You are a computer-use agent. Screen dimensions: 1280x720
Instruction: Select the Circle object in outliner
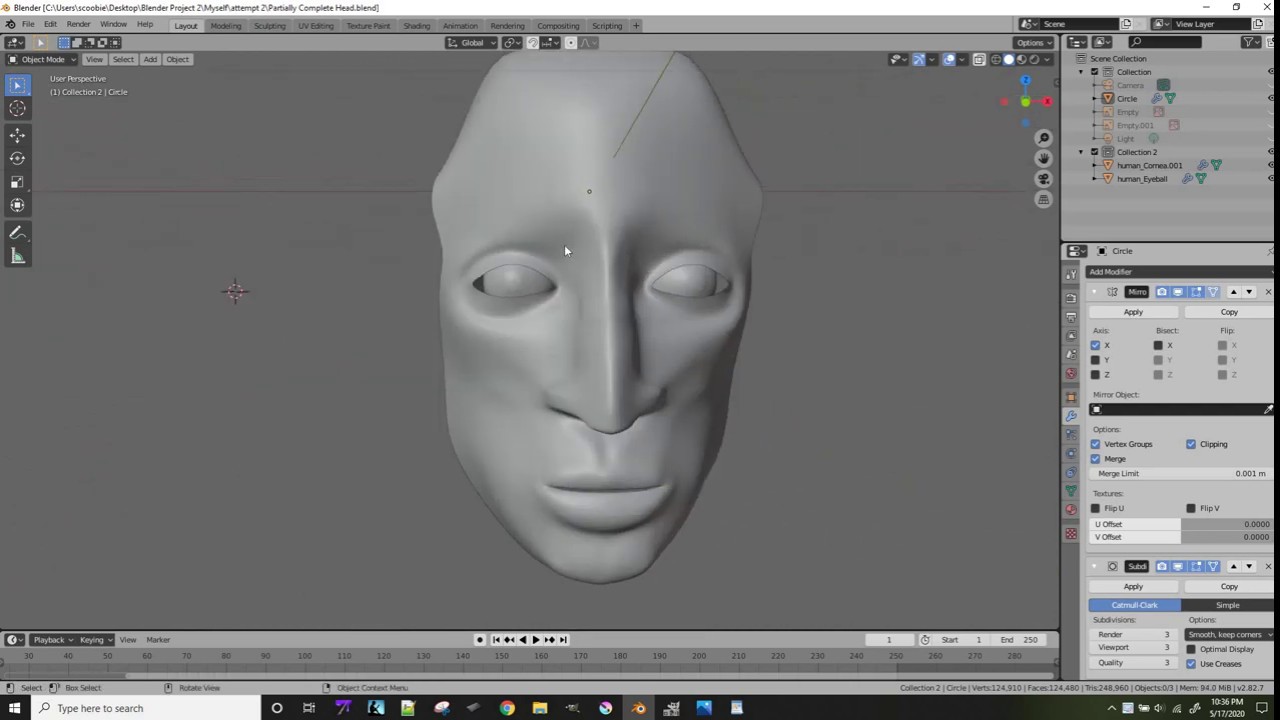tap(1127, 99)
